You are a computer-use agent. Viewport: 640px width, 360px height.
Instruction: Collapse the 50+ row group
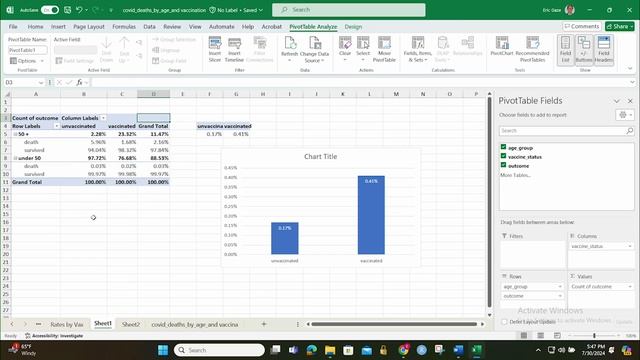coord(15,134)
